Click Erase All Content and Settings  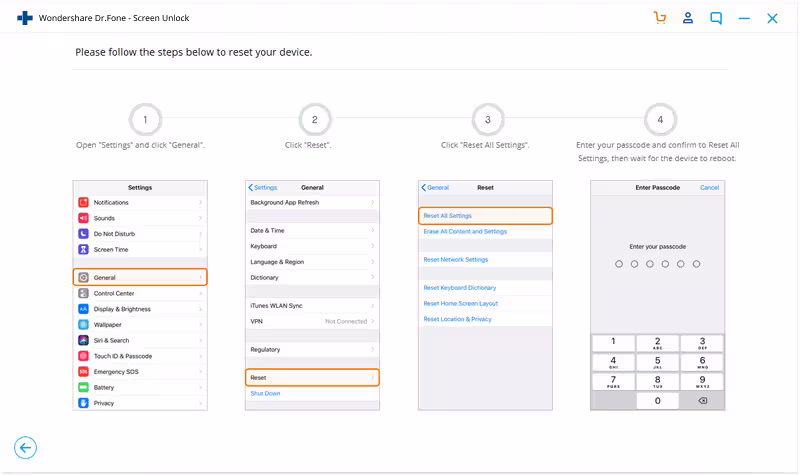(x=465, y=232)
